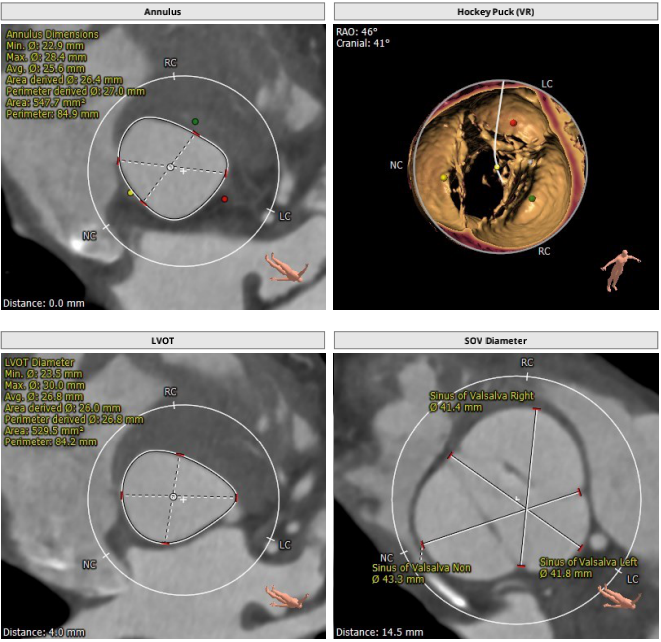Select the SOV Diameter panel header

pos(495,342)
